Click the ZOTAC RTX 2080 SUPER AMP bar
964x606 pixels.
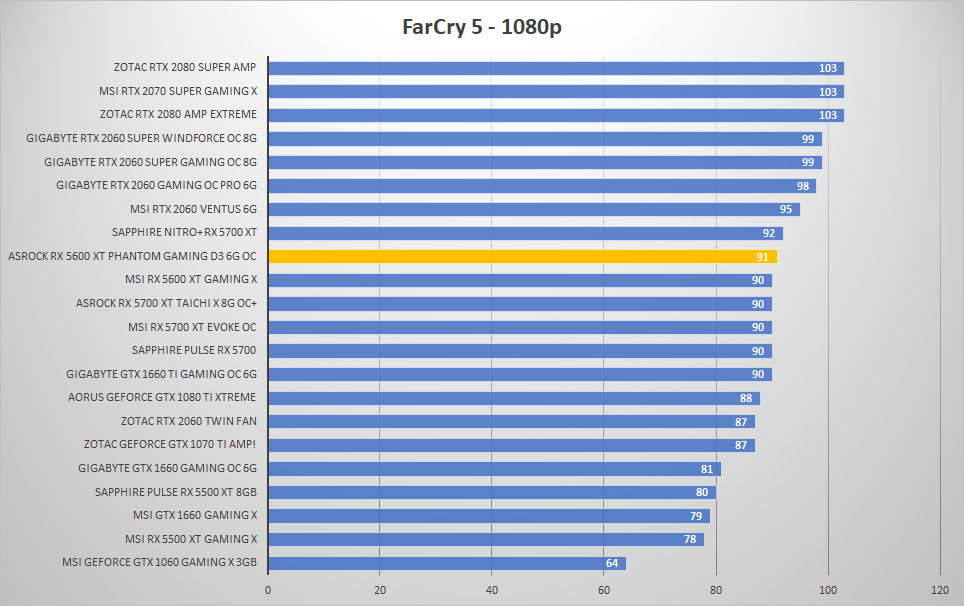point(556,68)
